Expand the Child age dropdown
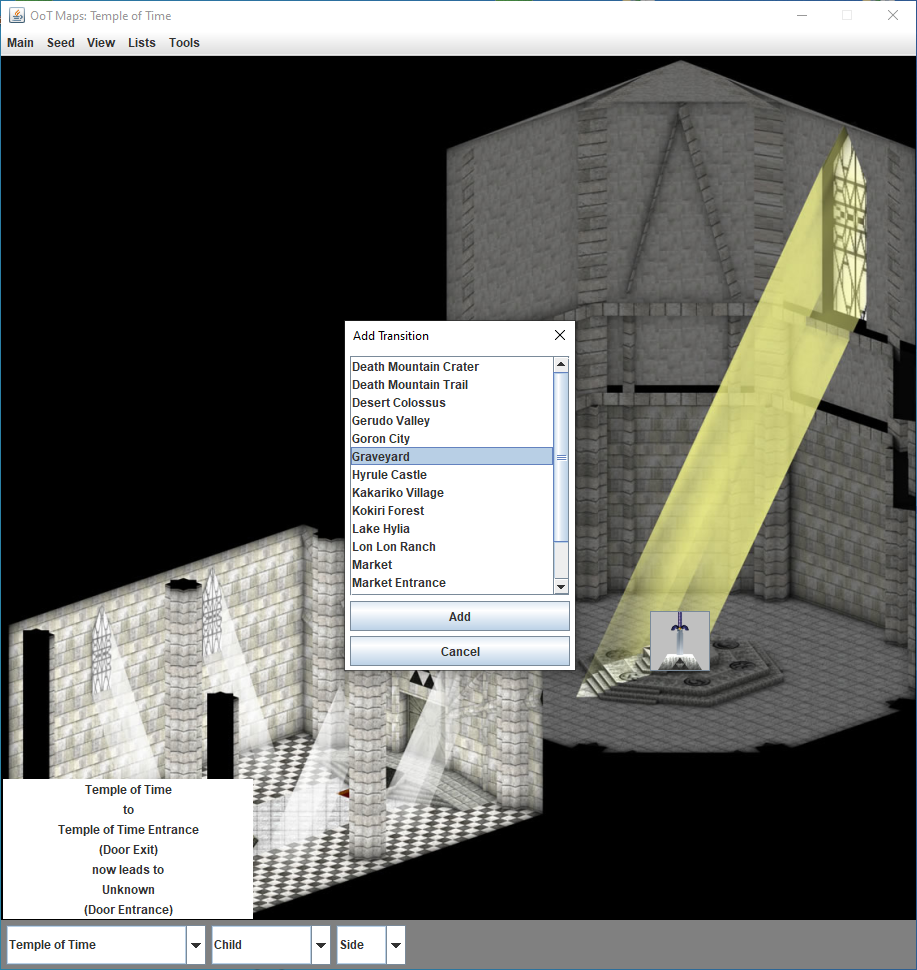The image size is (917, 970). point(321,945)
